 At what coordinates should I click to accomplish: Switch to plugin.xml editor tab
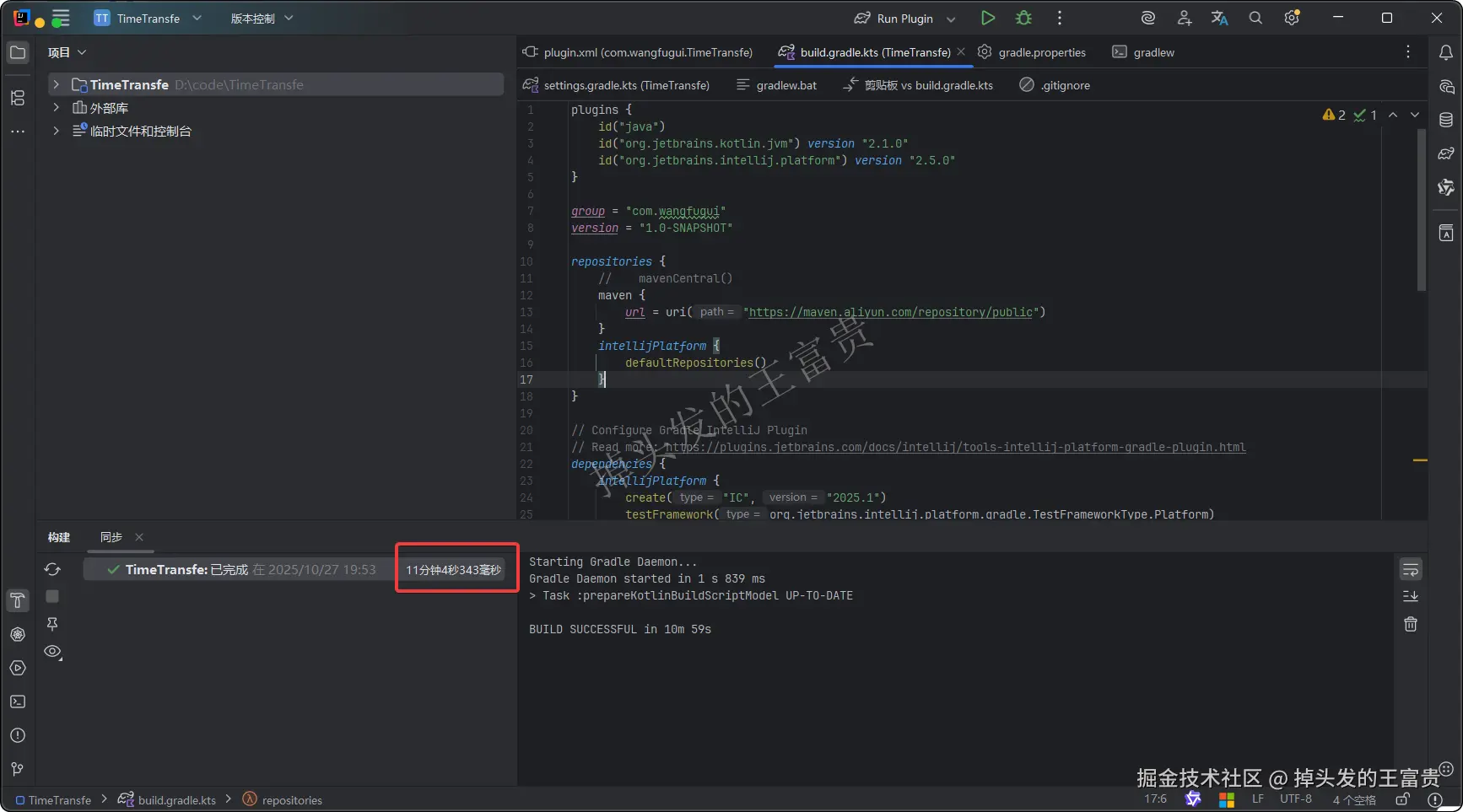point(647,52)
